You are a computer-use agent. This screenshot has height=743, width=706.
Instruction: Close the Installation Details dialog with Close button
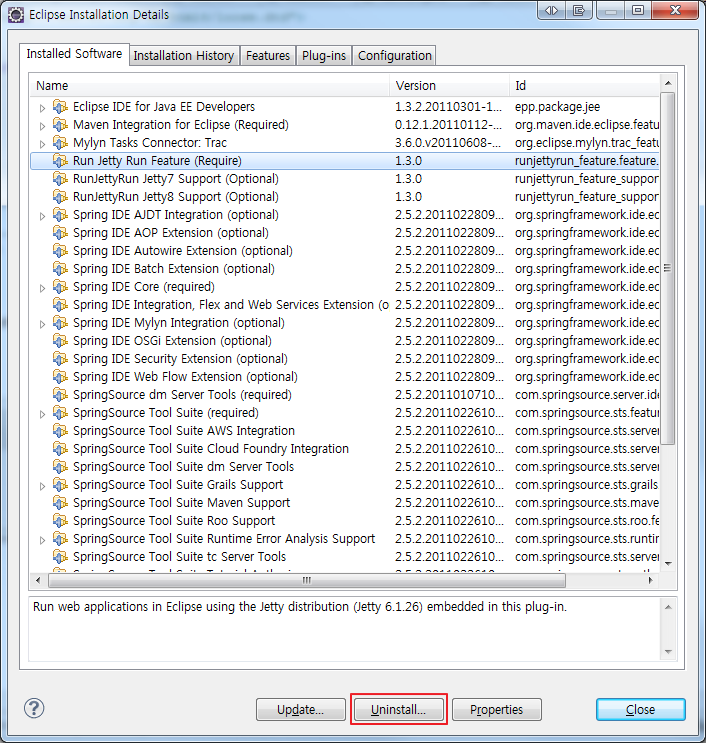pos(641,709)
